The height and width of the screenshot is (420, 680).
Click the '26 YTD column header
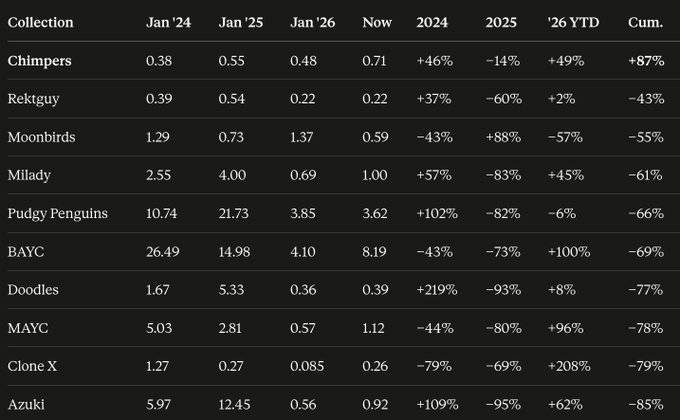click(x=573, y=23)
